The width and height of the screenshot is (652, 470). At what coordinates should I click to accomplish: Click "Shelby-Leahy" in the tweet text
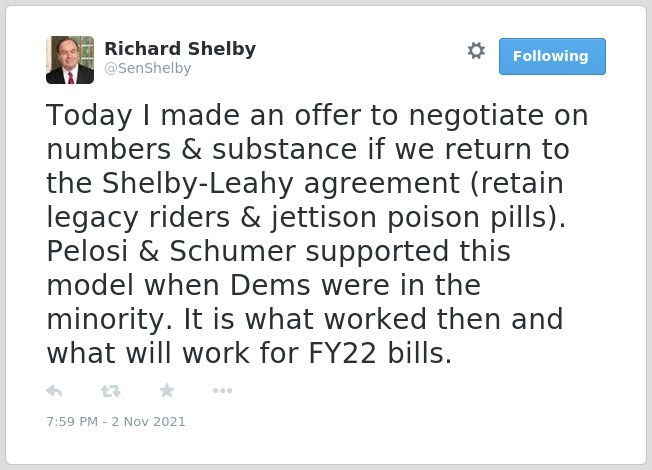(x=198, y=183)
